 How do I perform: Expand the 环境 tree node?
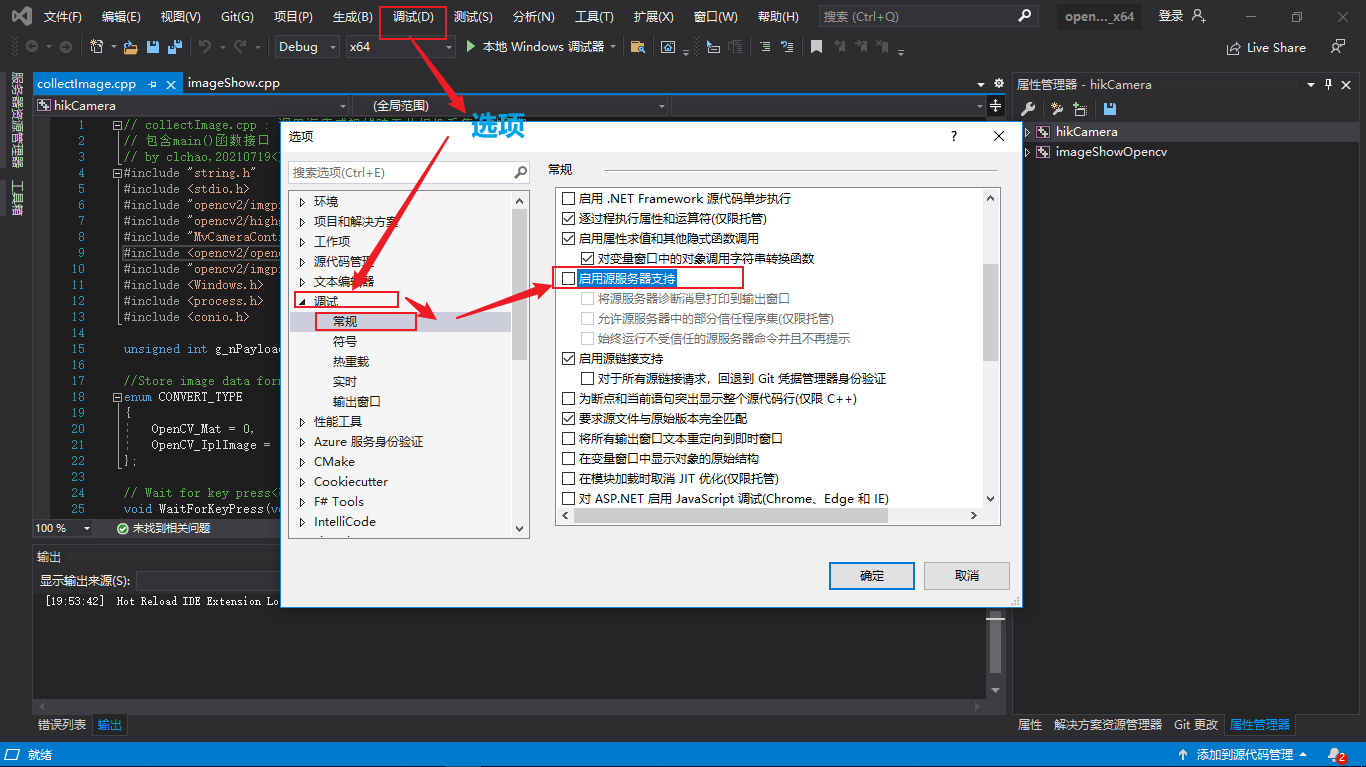pyautogui.click(x=303, y=202)
